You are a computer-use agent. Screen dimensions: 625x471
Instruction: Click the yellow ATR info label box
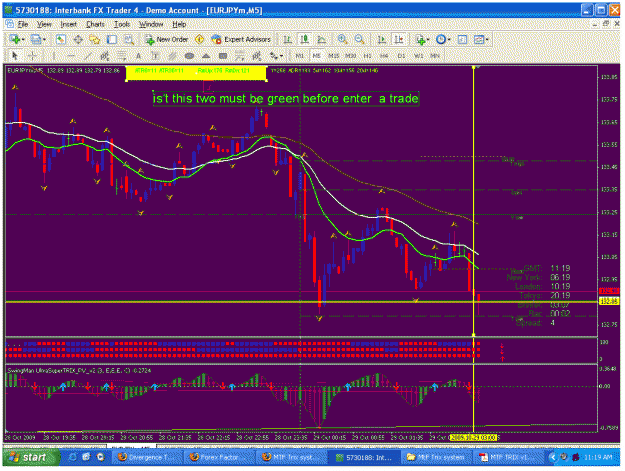pyautogui.click(x=196, y=73)
